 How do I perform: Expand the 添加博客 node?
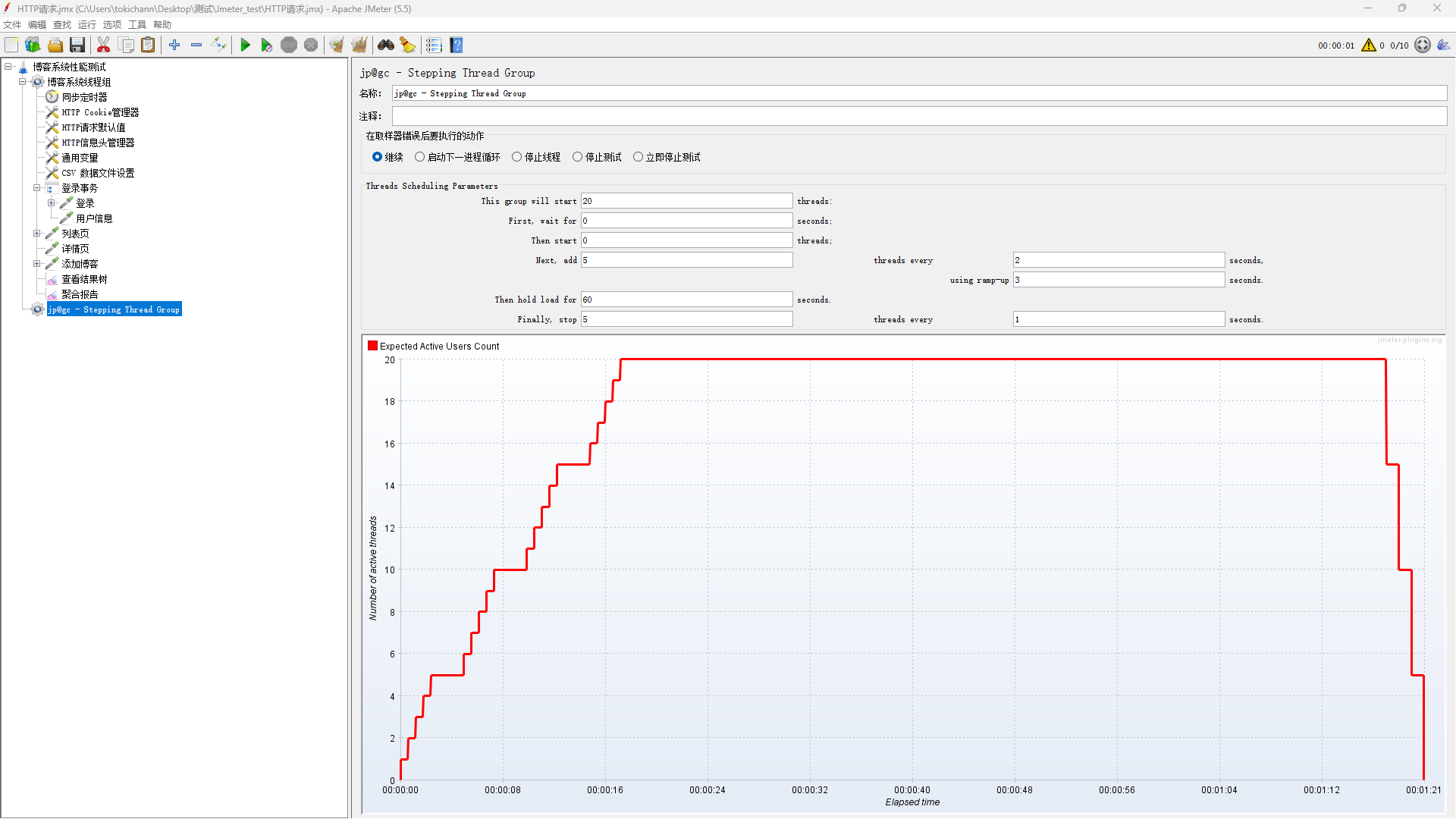36,264
